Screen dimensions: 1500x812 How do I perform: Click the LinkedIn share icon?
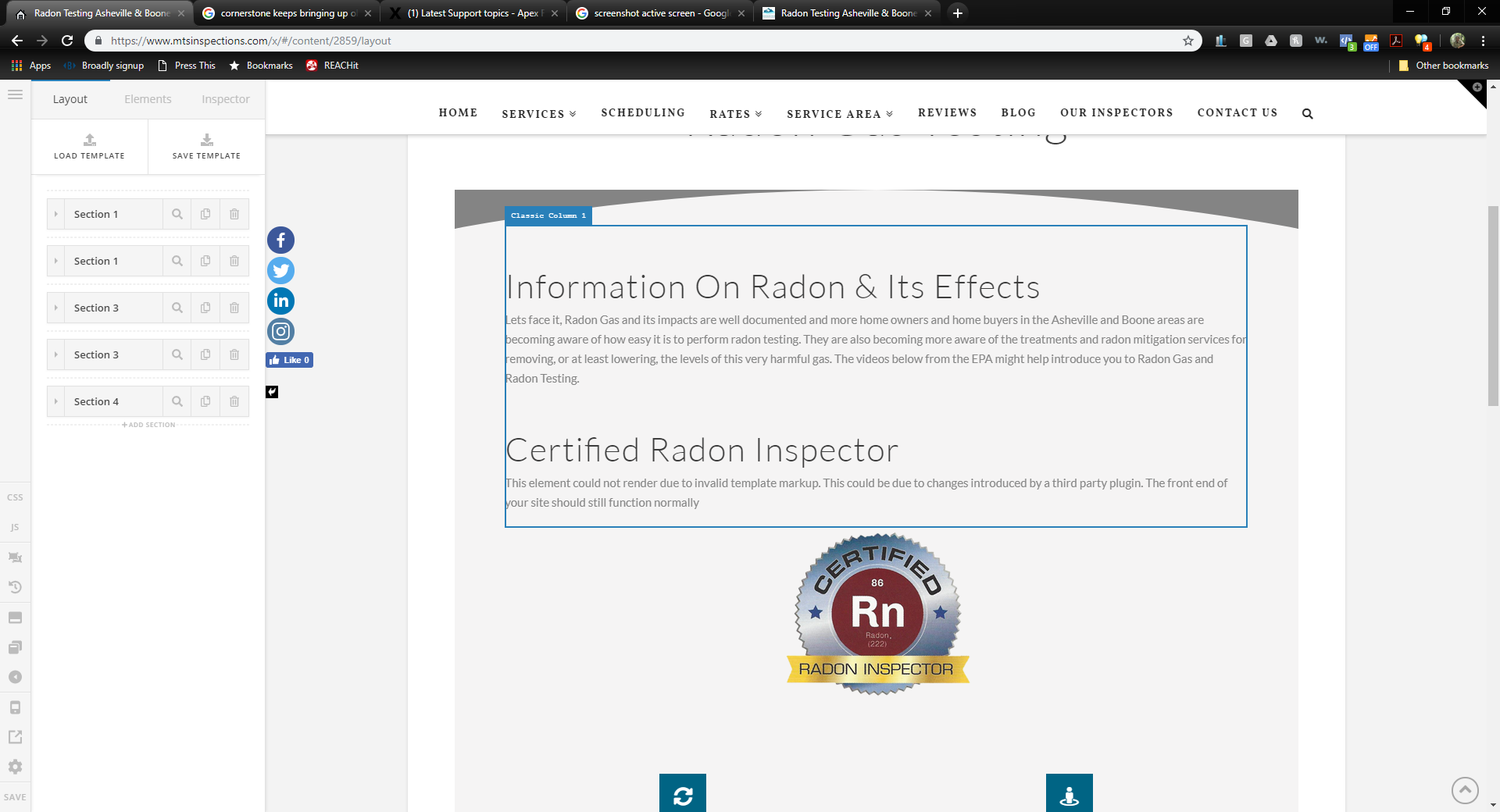(280, 301)
